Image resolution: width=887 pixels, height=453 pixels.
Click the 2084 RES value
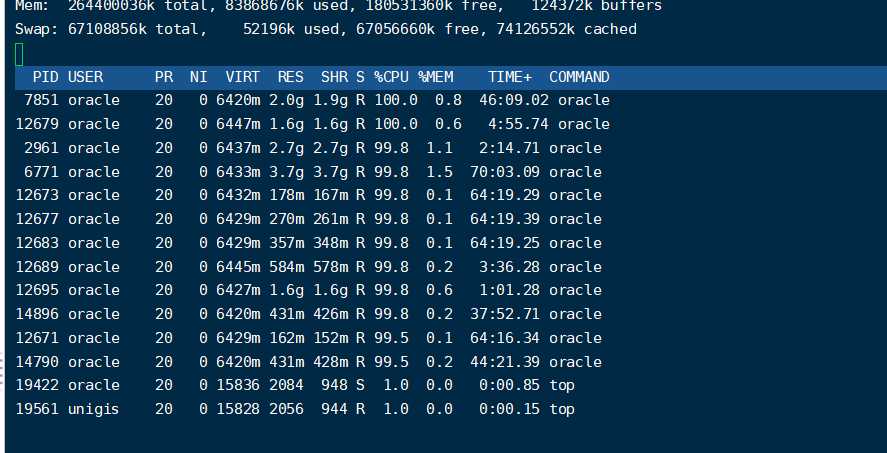286,385
